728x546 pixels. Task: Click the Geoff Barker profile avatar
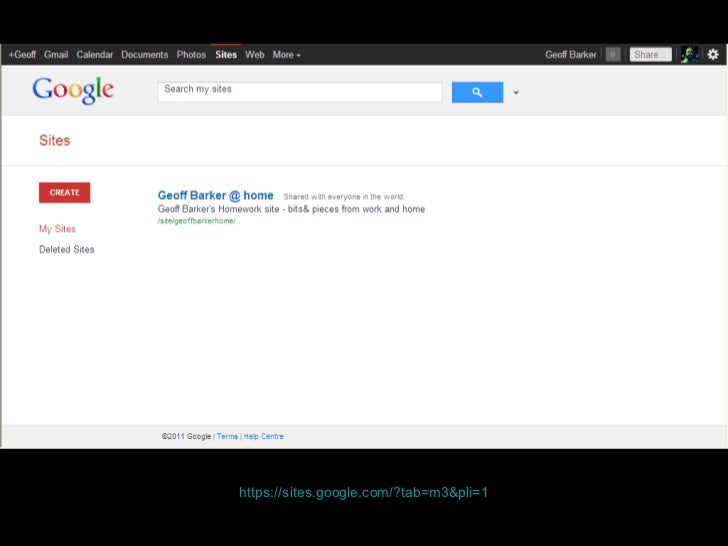[689, 55]
